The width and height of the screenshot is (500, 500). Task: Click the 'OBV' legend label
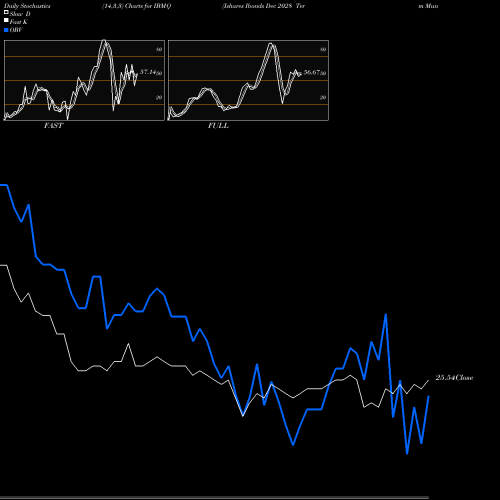pyautogui.click(x=16, y=30)
